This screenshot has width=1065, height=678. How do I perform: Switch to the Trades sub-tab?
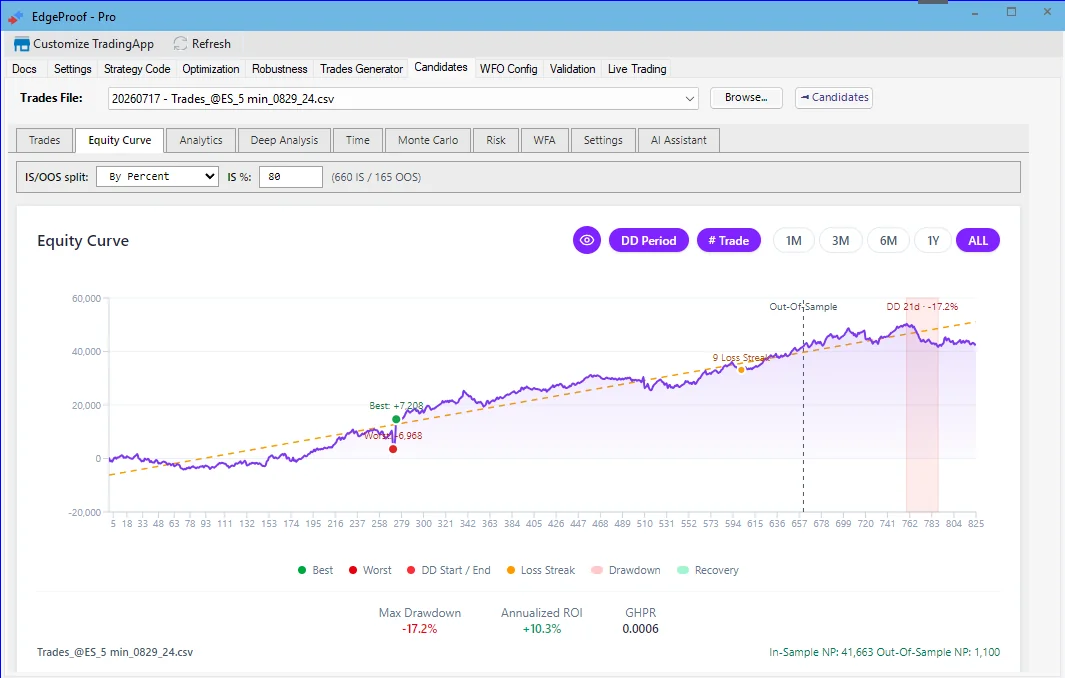click(x=44, y=140)
